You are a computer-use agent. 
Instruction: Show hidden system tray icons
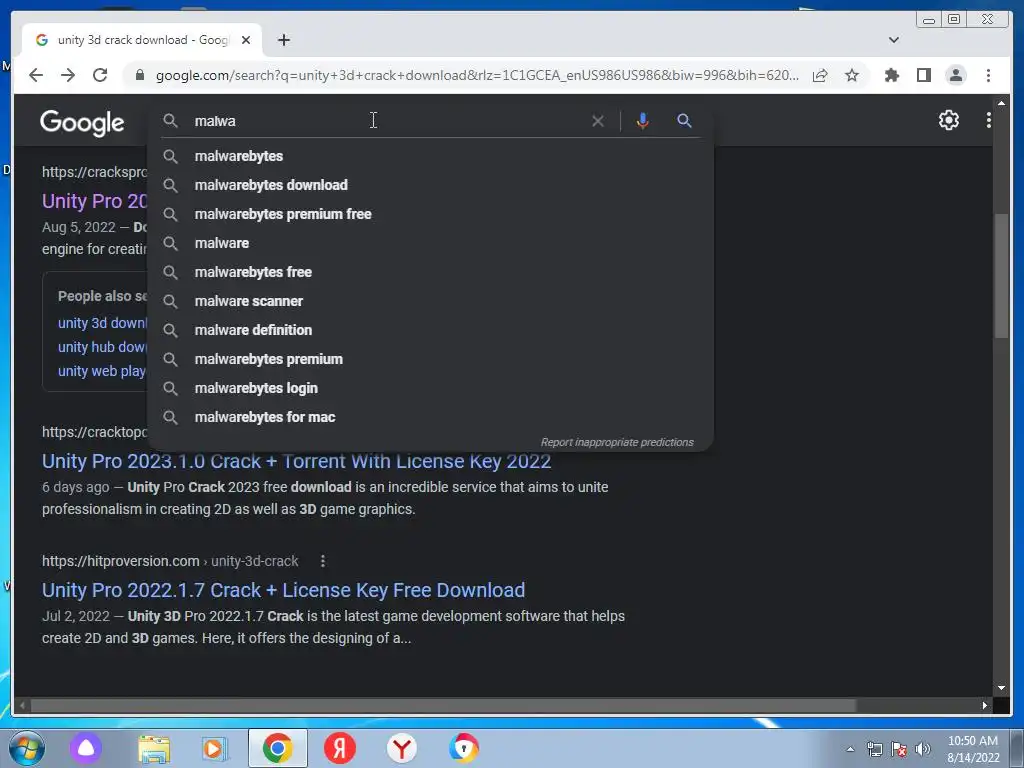tap(850, 749)
